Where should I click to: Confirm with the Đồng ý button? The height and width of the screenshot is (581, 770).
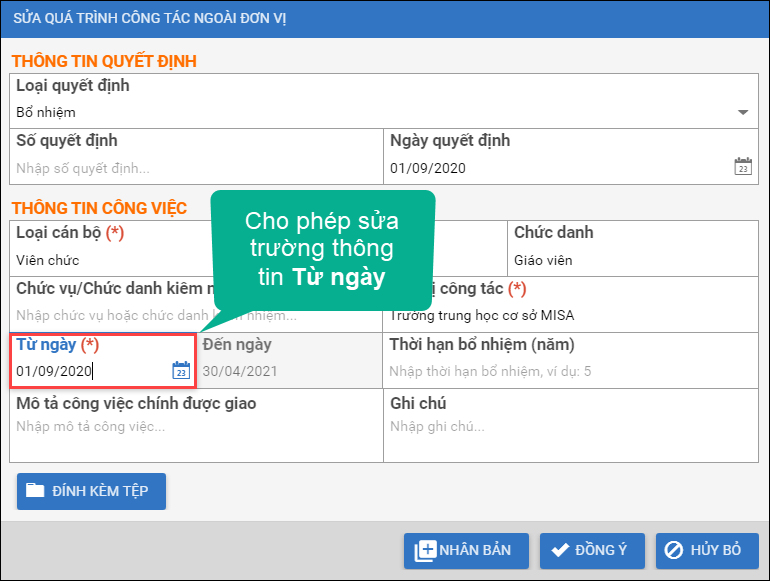coord(591,550)
